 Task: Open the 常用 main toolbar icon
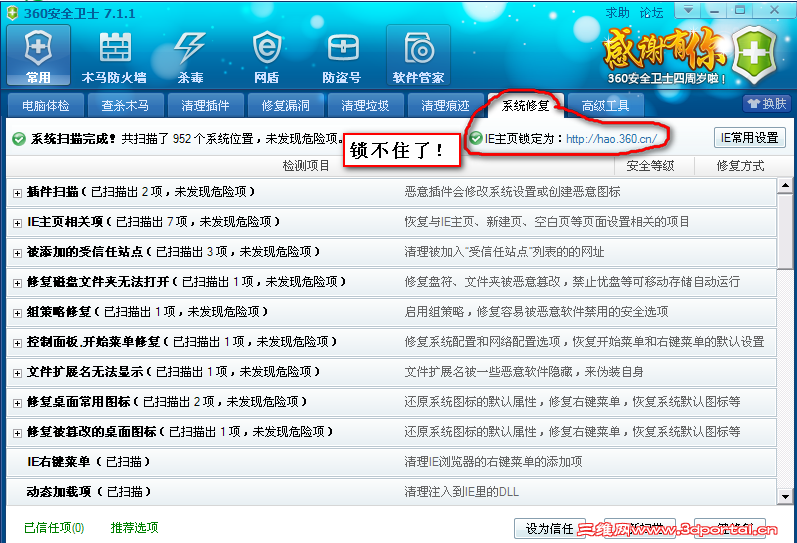coord(39,55)
